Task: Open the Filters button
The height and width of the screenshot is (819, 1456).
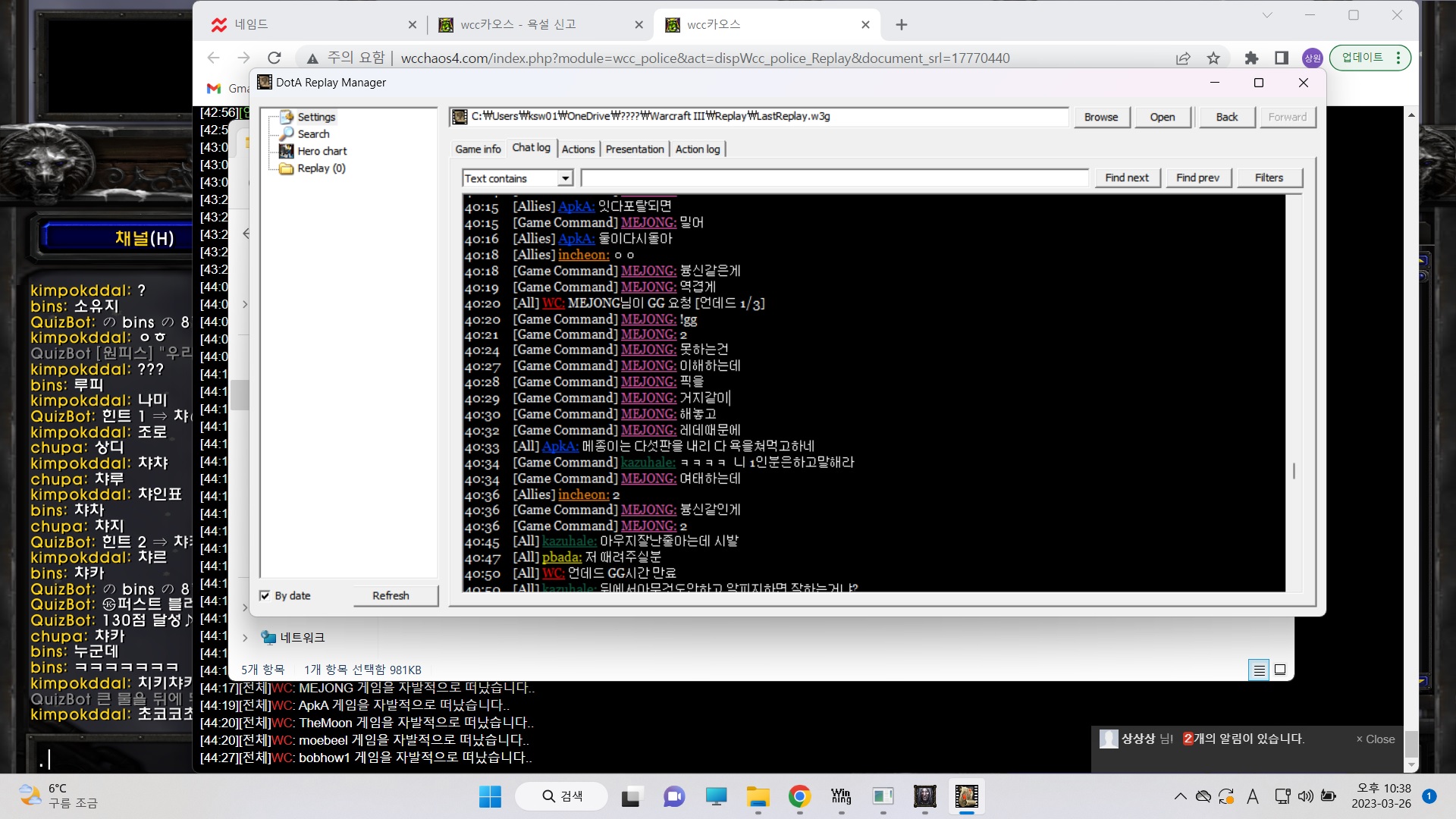Action: (1269, 177)
